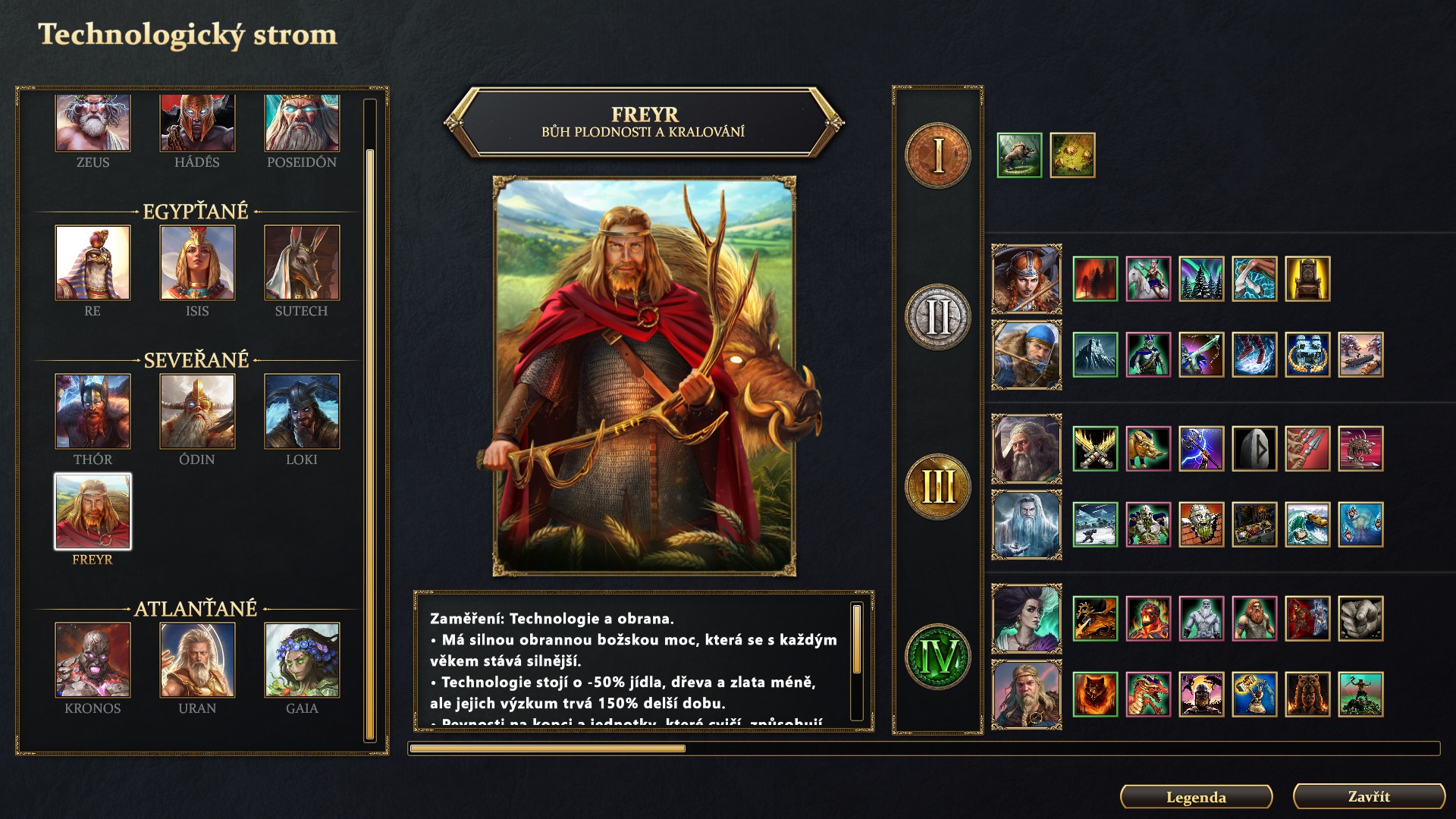Click the horizontal tech tree scrollbar
Image resolution: width=1456 pixels, height=819 pixels.
924,748
